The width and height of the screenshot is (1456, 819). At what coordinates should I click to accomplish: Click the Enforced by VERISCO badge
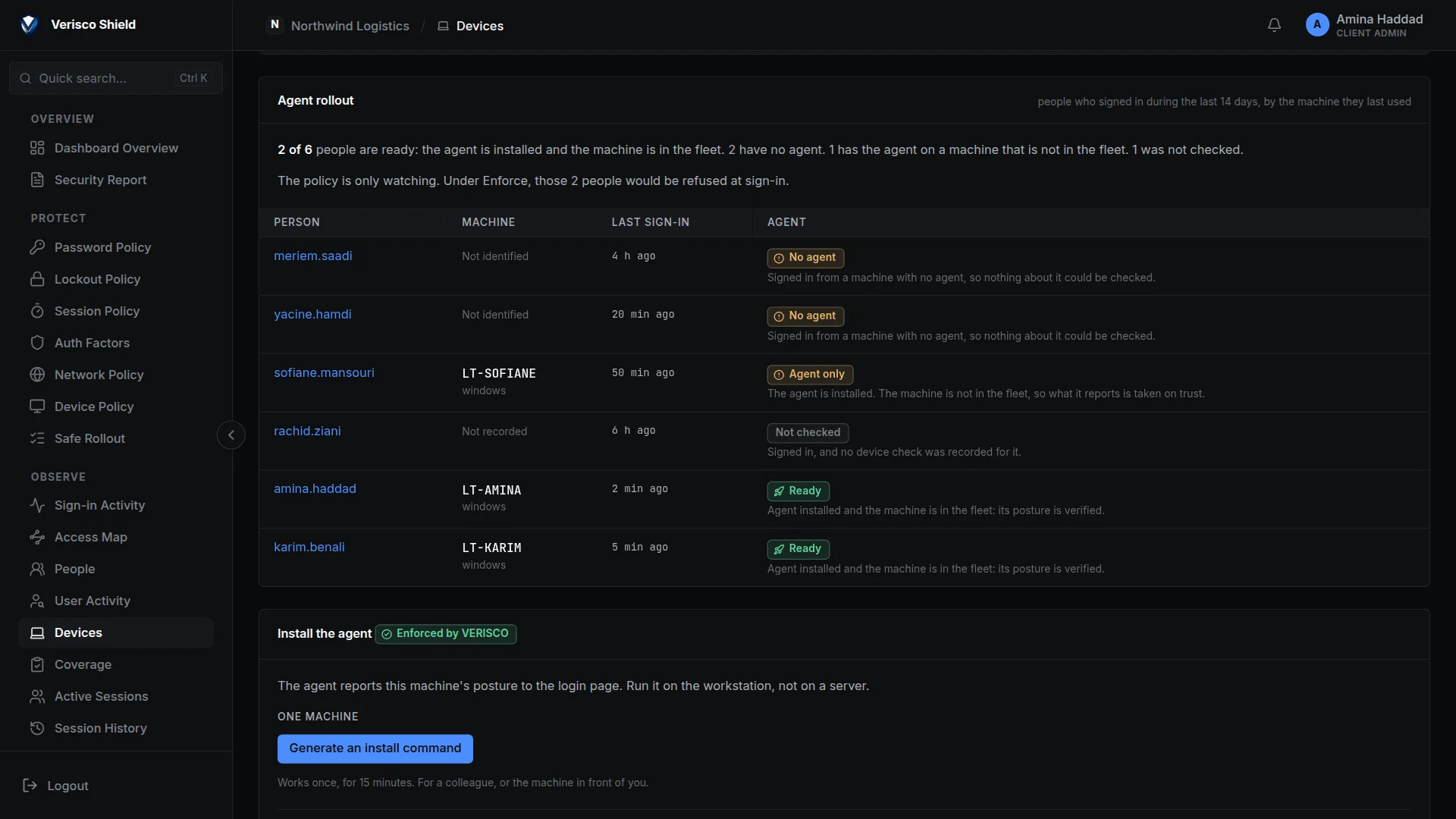[446, 634]
